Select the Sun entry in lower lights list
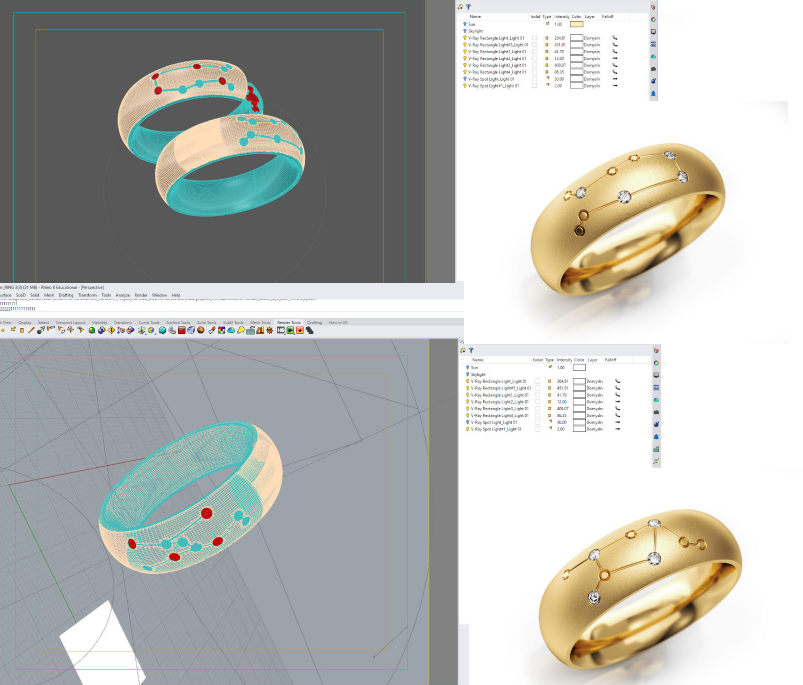This screenshot has width=803, height=685. [x=475, y=368]
